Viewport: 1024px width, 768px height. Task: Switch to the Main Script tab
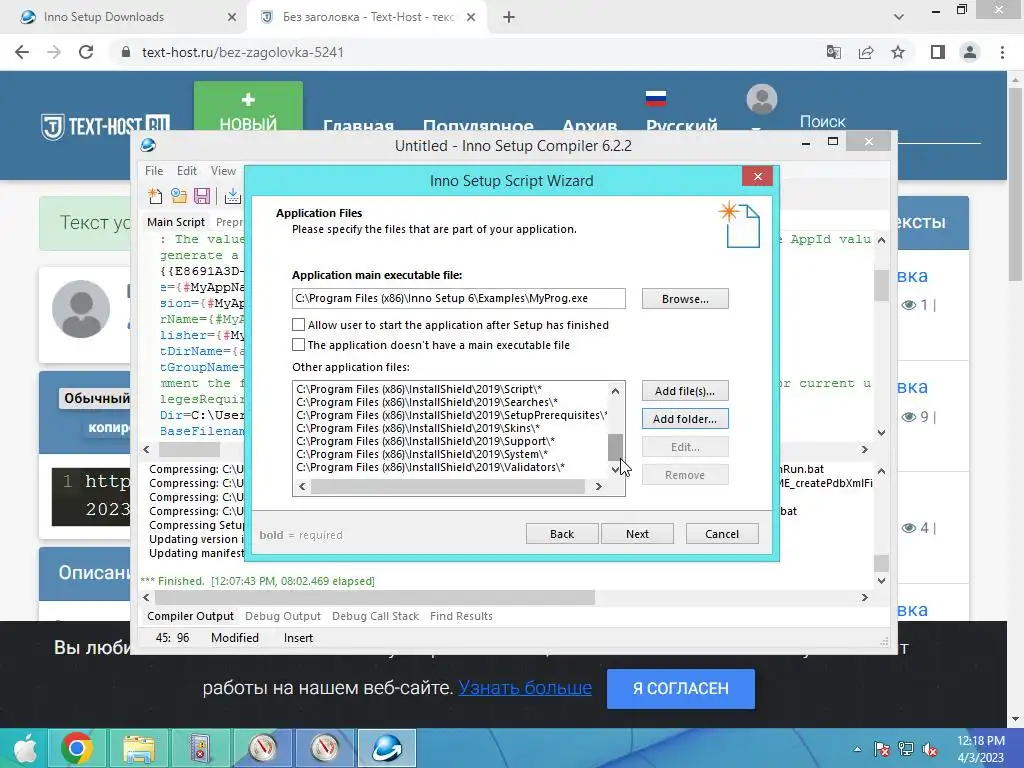coord(176,222)
